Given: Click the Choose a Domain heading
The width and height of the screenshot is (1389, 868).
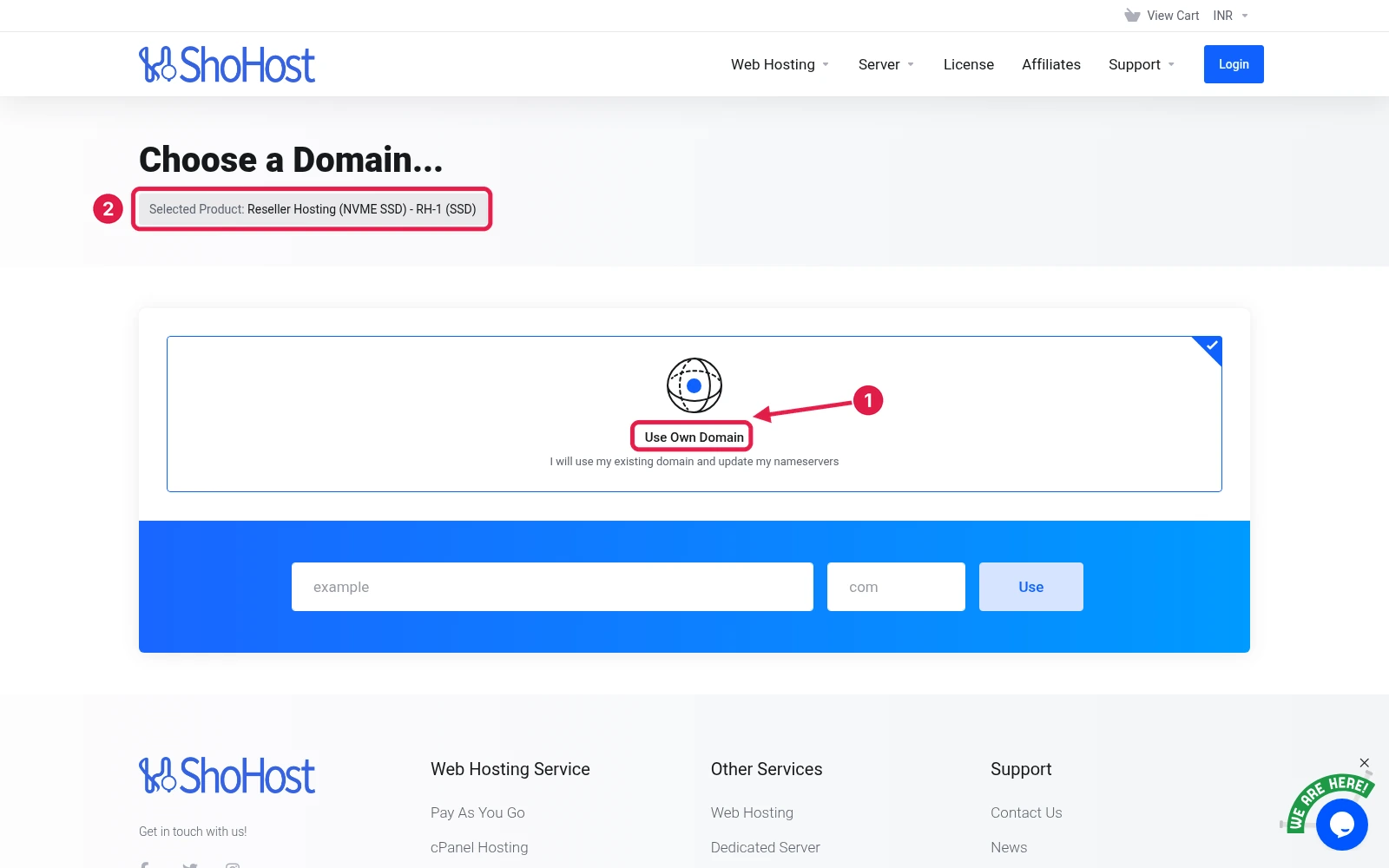Looking at the screenshot, I should click(x=291, y=160).
